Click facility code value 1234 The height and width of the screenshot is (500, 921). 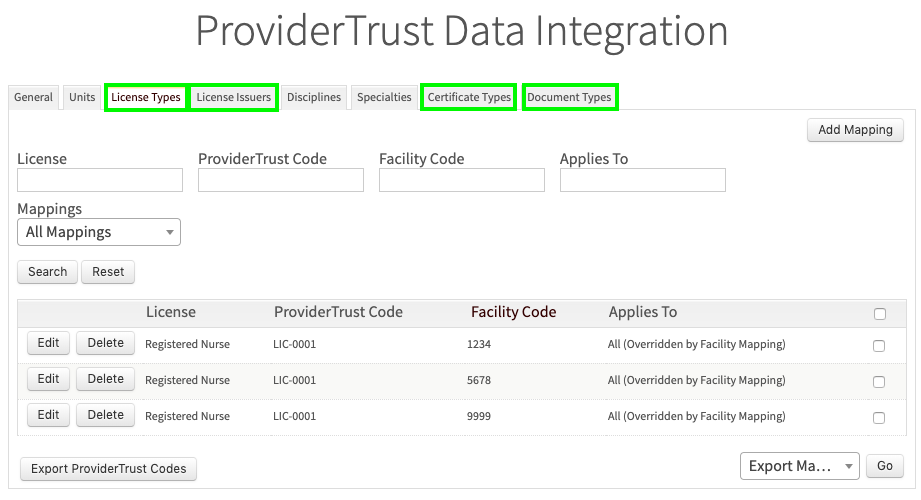coord(479,344)
